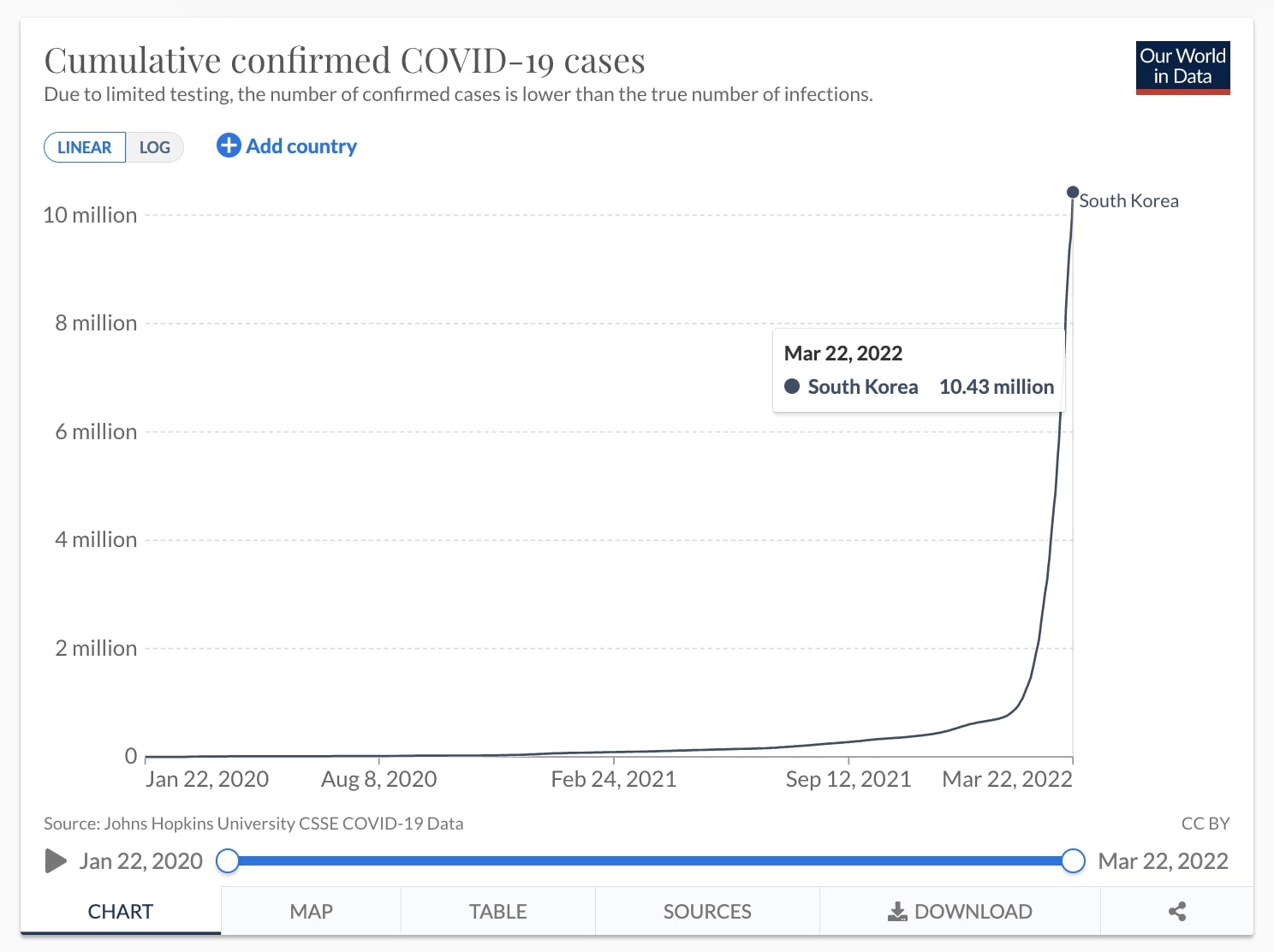This screenshot has height=952, width=1274.
Task: Click the middle of the blue timeline bar
Action: pyautogui.click(x=651, y=861)
